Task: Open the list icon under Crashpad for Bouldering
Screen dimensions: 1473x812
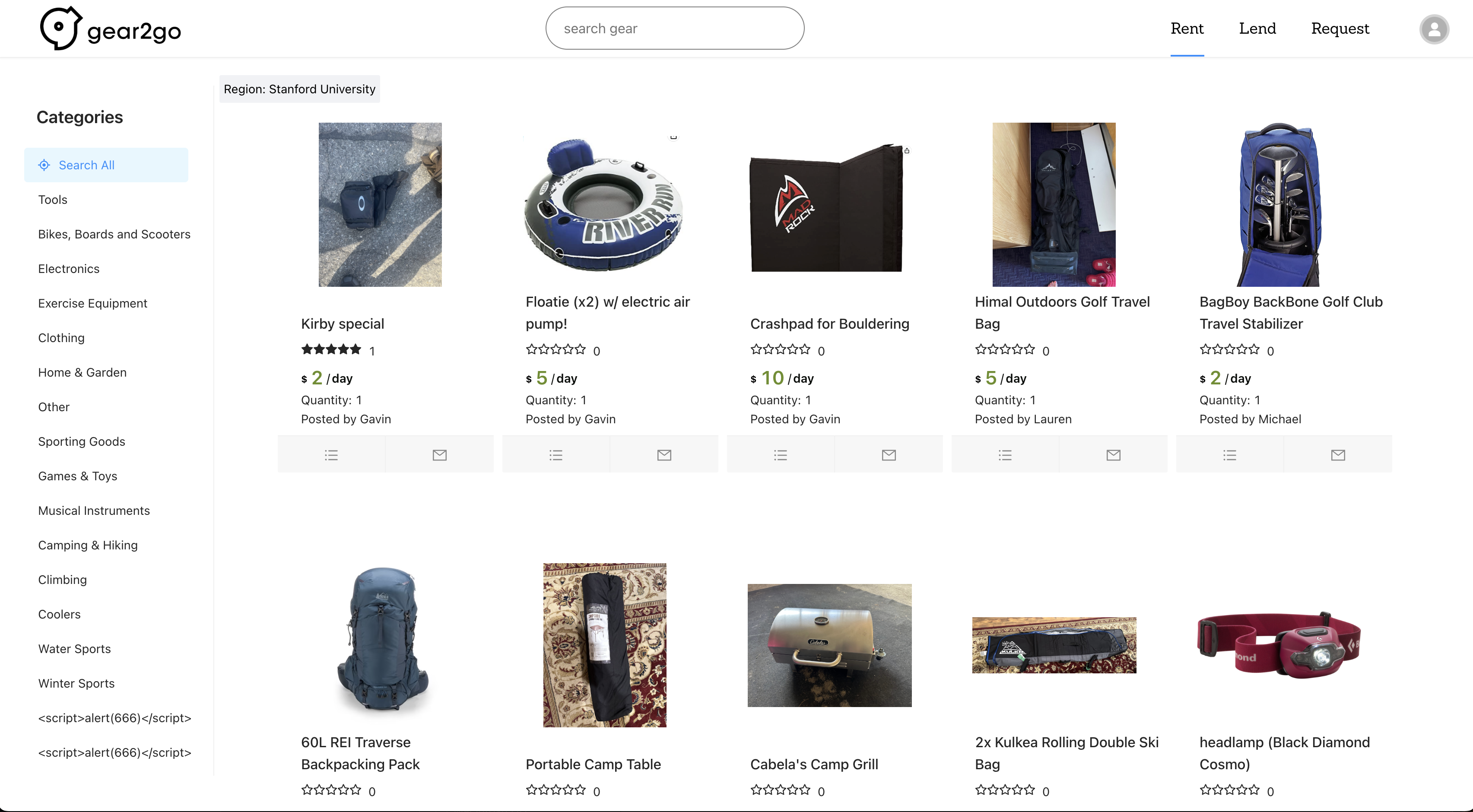Action: pyautogui.click(x=780, y=455)
